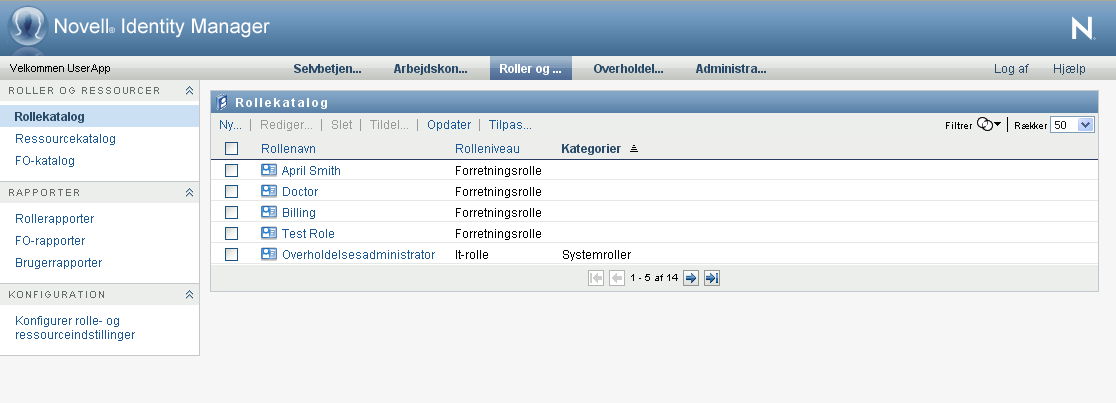The width and height of the screenshot is (1116, 403).
Task: Switch to the Selvbetjening tab
Action: pos(327,69)
